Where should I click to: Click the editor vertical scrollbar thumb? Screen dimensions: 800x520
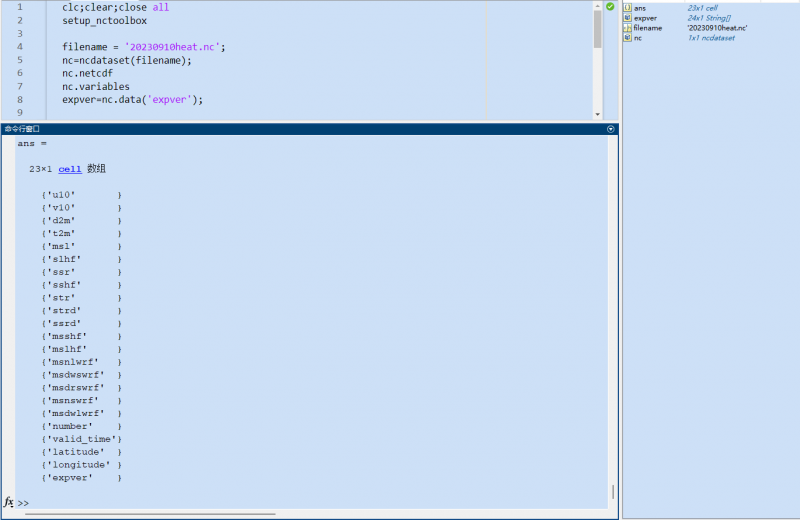coord(597,28)
